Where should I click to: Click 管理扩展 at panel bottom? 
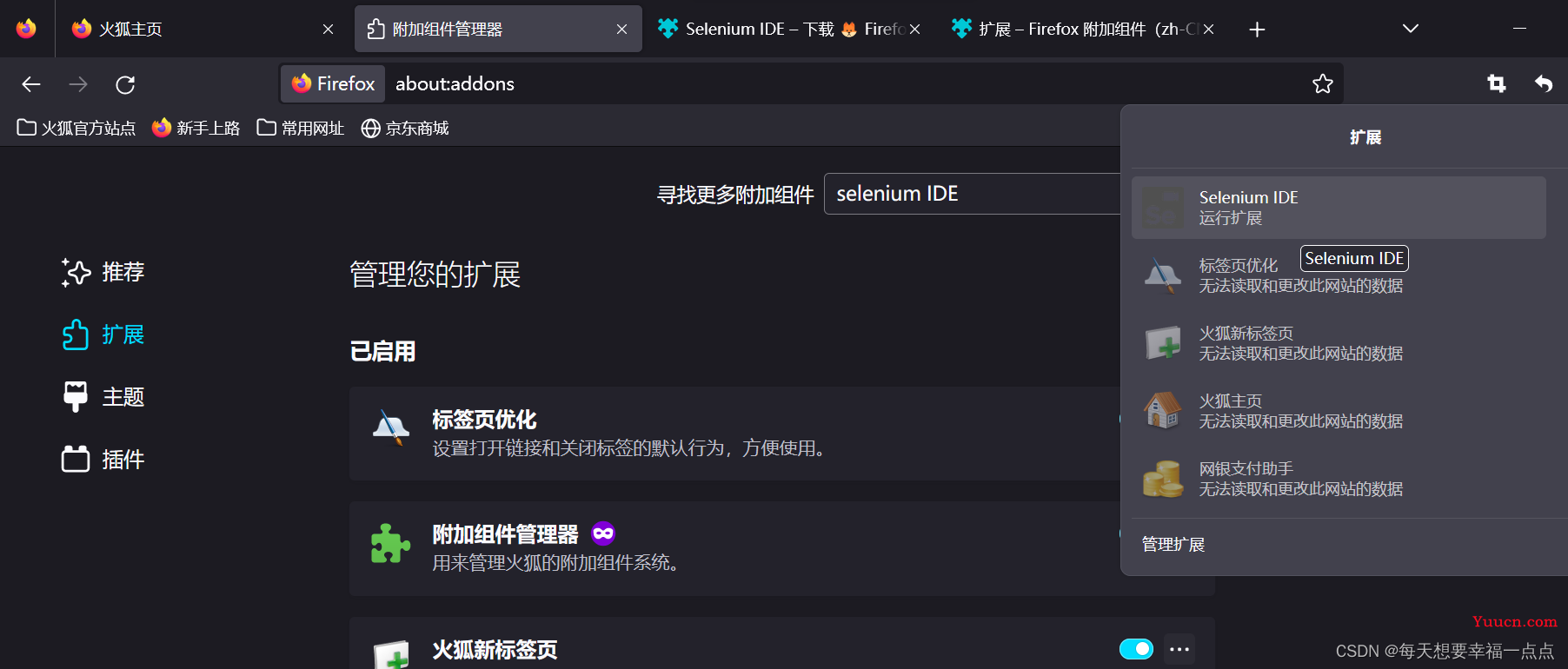click(x=1173, y=545)
